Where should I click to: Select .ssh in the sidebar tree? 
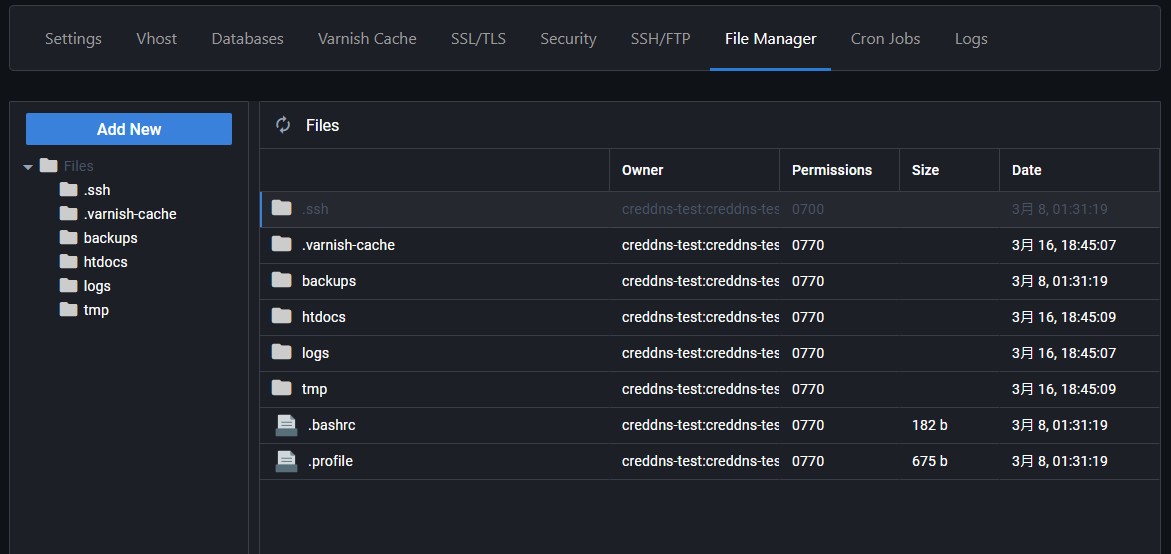coord(97,190)
